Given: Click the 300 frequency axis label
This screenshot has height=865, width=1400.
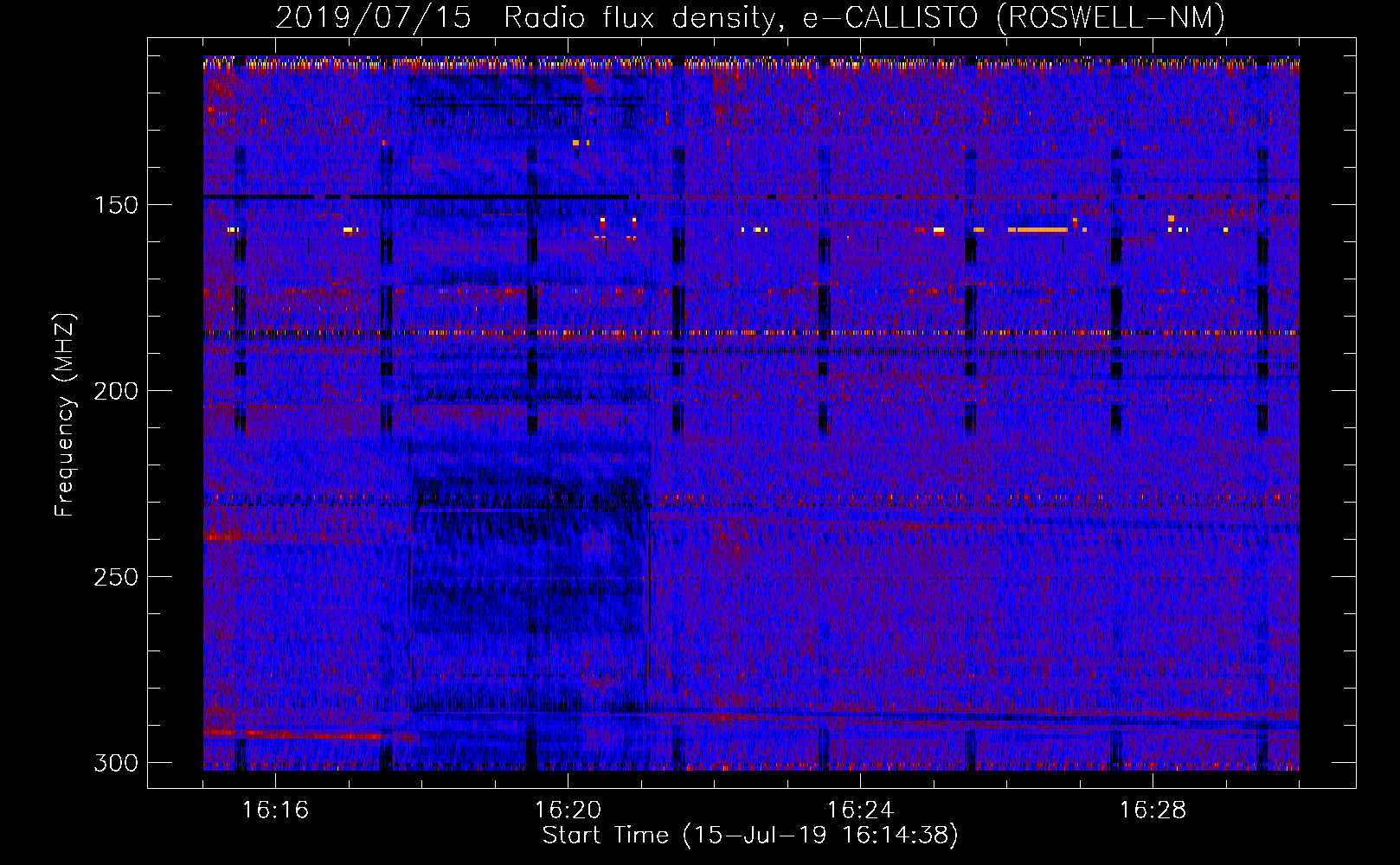Looking at the screenshot, I should click(116, 763).
